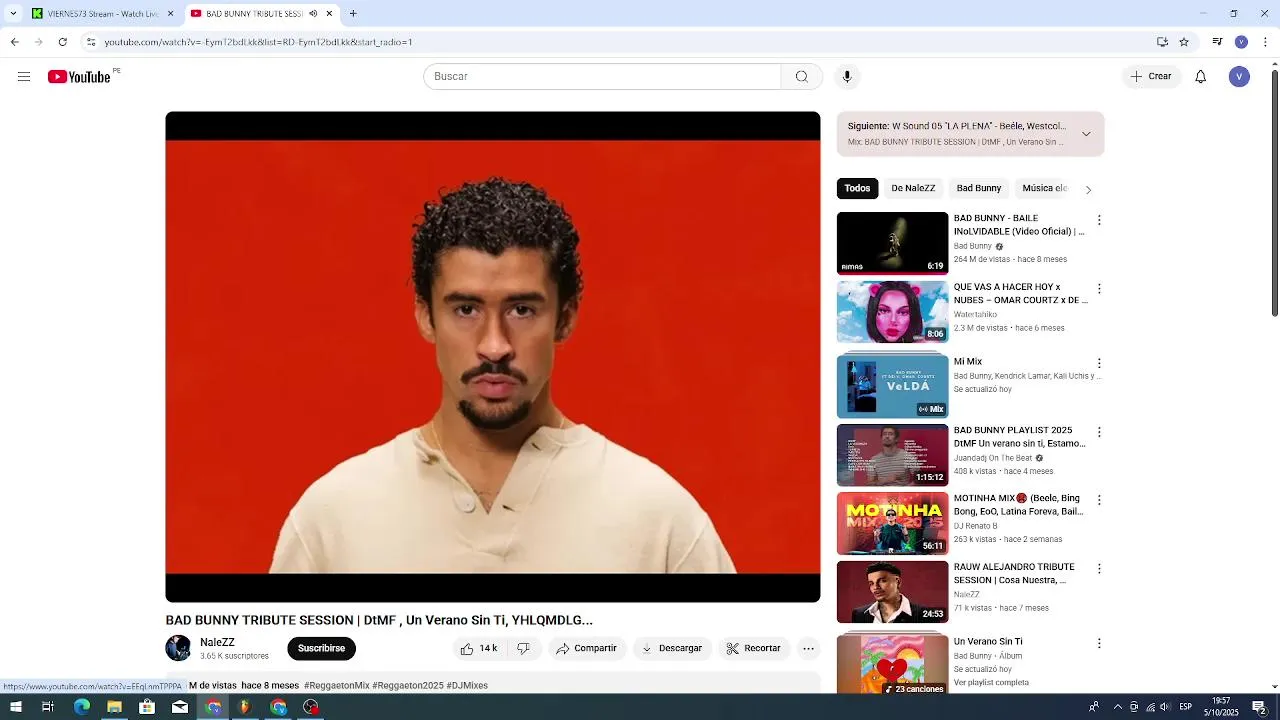This screenshot has width=1280, height=720.
Task: Open File Explorer from taskbar
Action: [114, 707]
